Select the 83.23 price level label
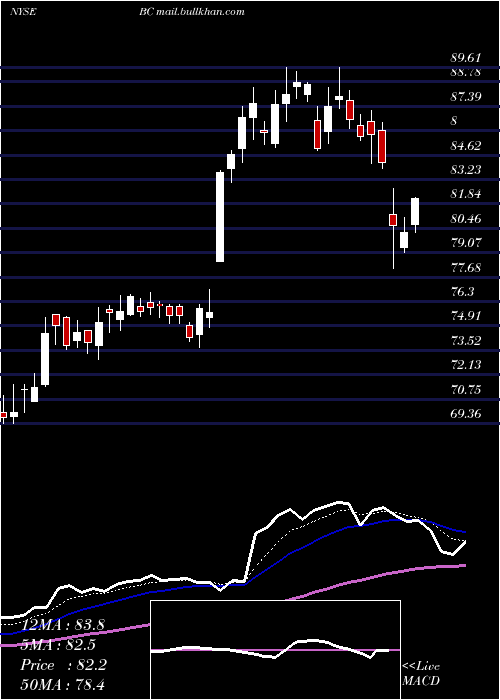The width and height of the screenshot is (500, 700). point(466,170)
